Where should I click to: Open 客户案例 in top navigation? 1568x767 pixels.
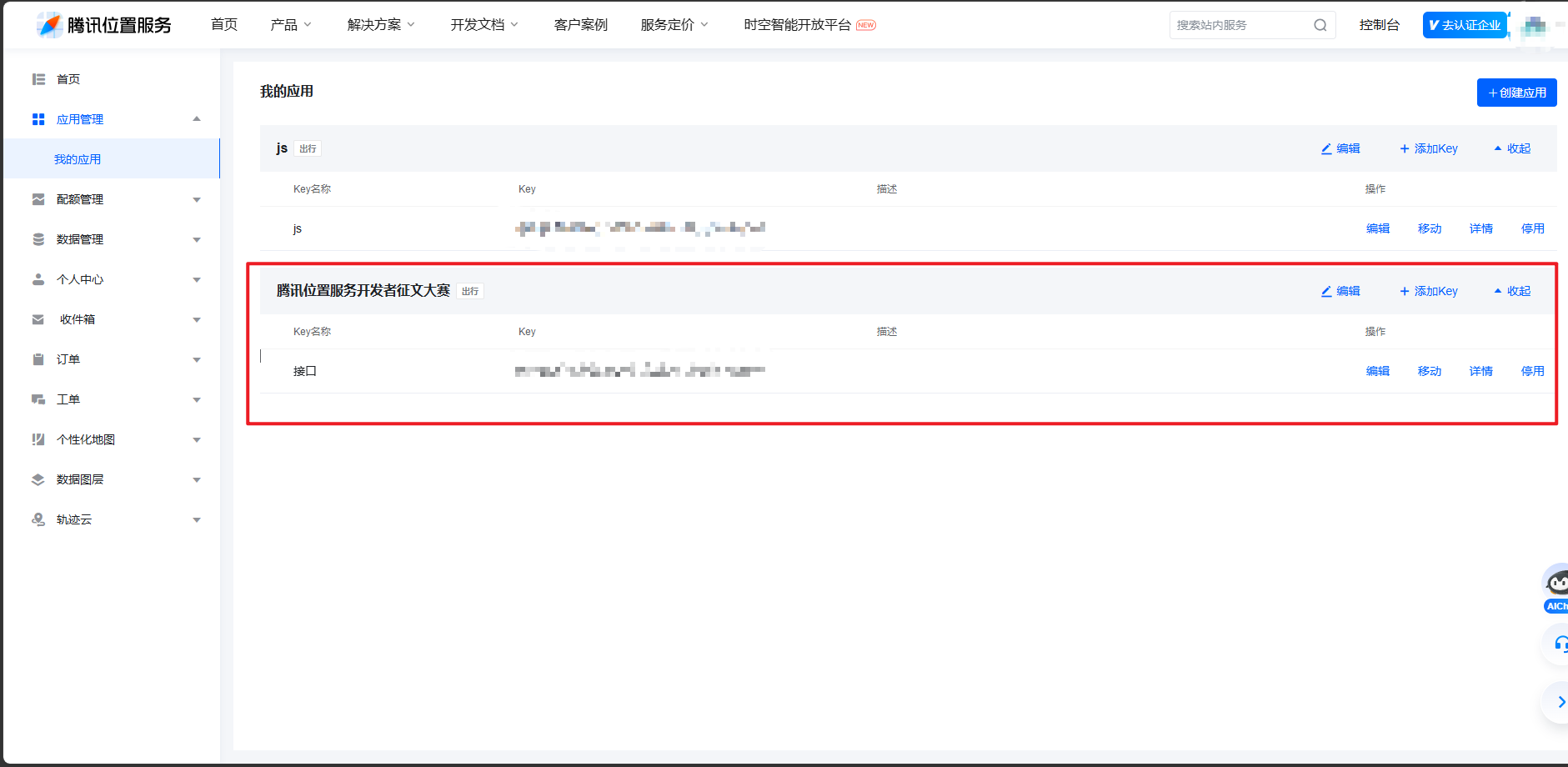[581, 25]
